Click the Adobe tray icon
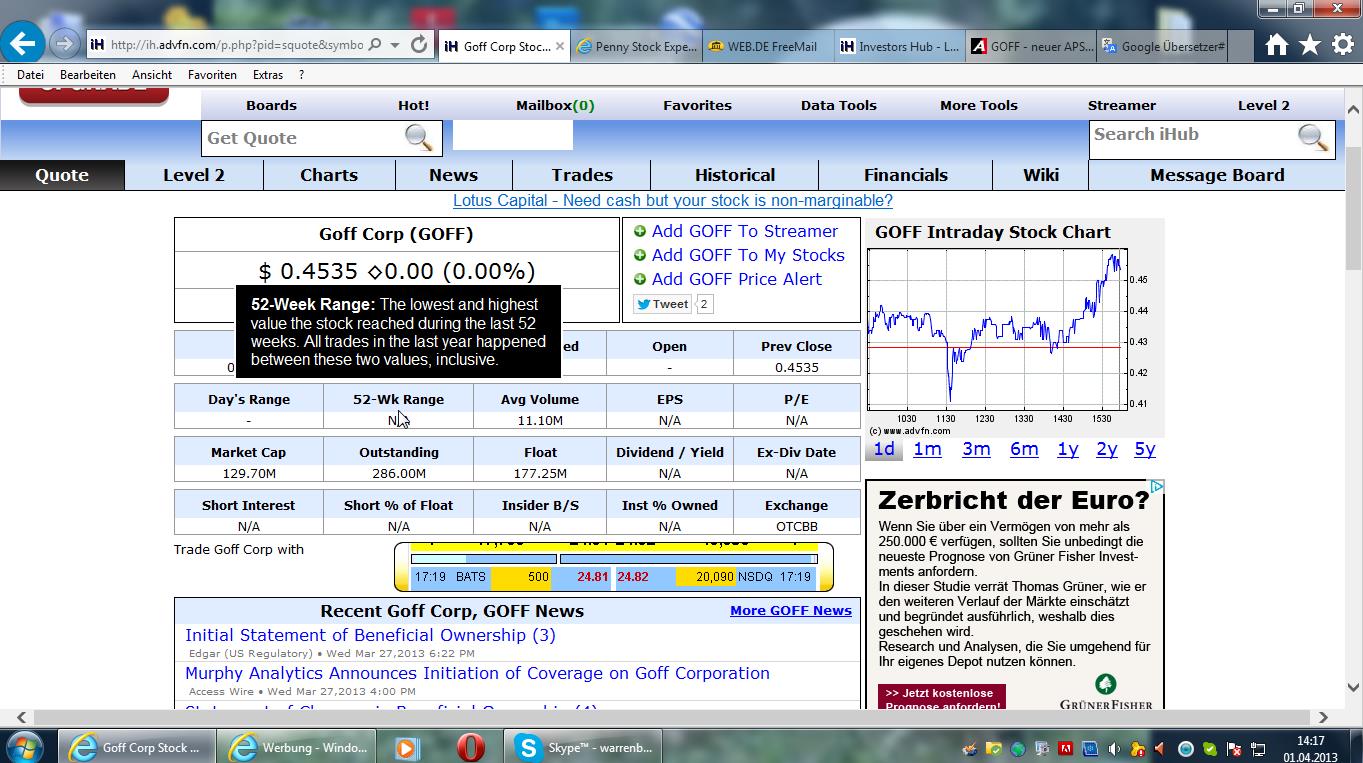Viewport: 1363px width, 763px height. pos(1066,748)
